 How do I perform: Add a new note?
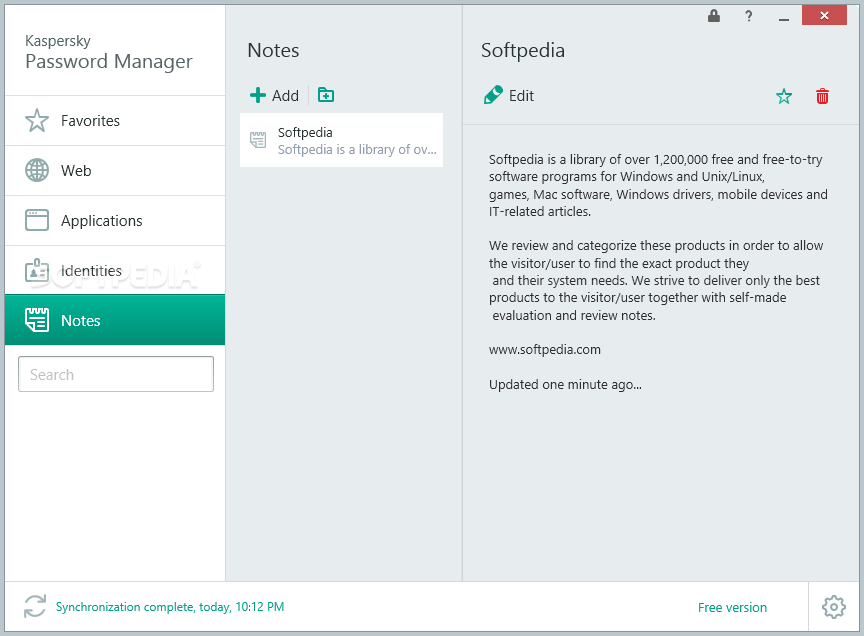[x=274, y=95]
